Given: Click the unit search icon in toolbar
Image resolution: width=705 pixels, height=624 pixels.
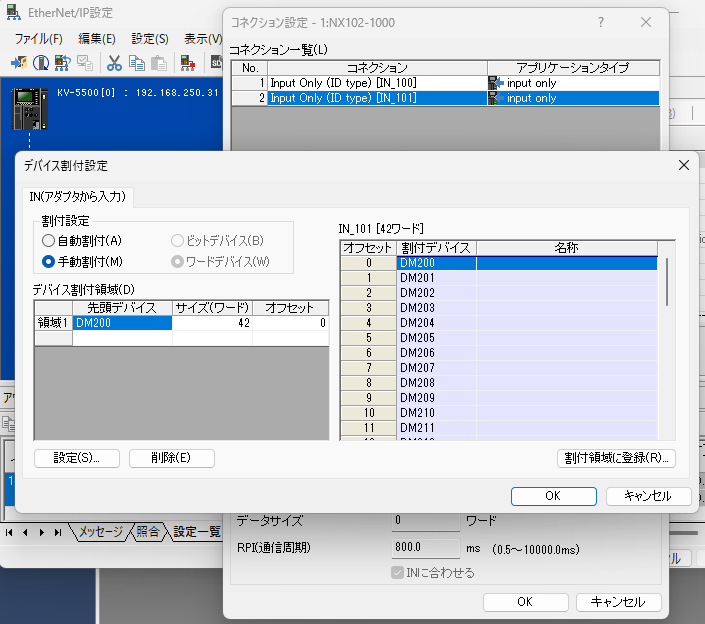Looking at the screenshot, I should (x=40, y=63).
